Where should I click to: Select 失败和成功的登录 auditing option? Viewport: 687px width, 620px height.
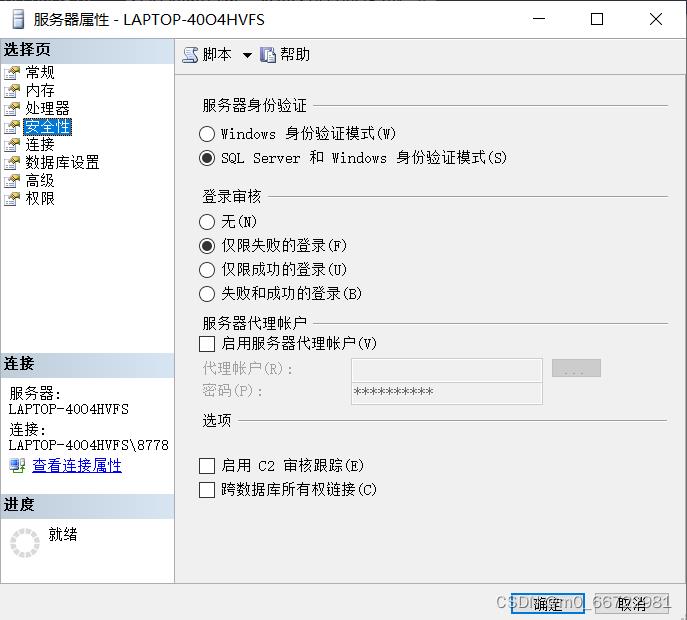(x=207, y=294)
